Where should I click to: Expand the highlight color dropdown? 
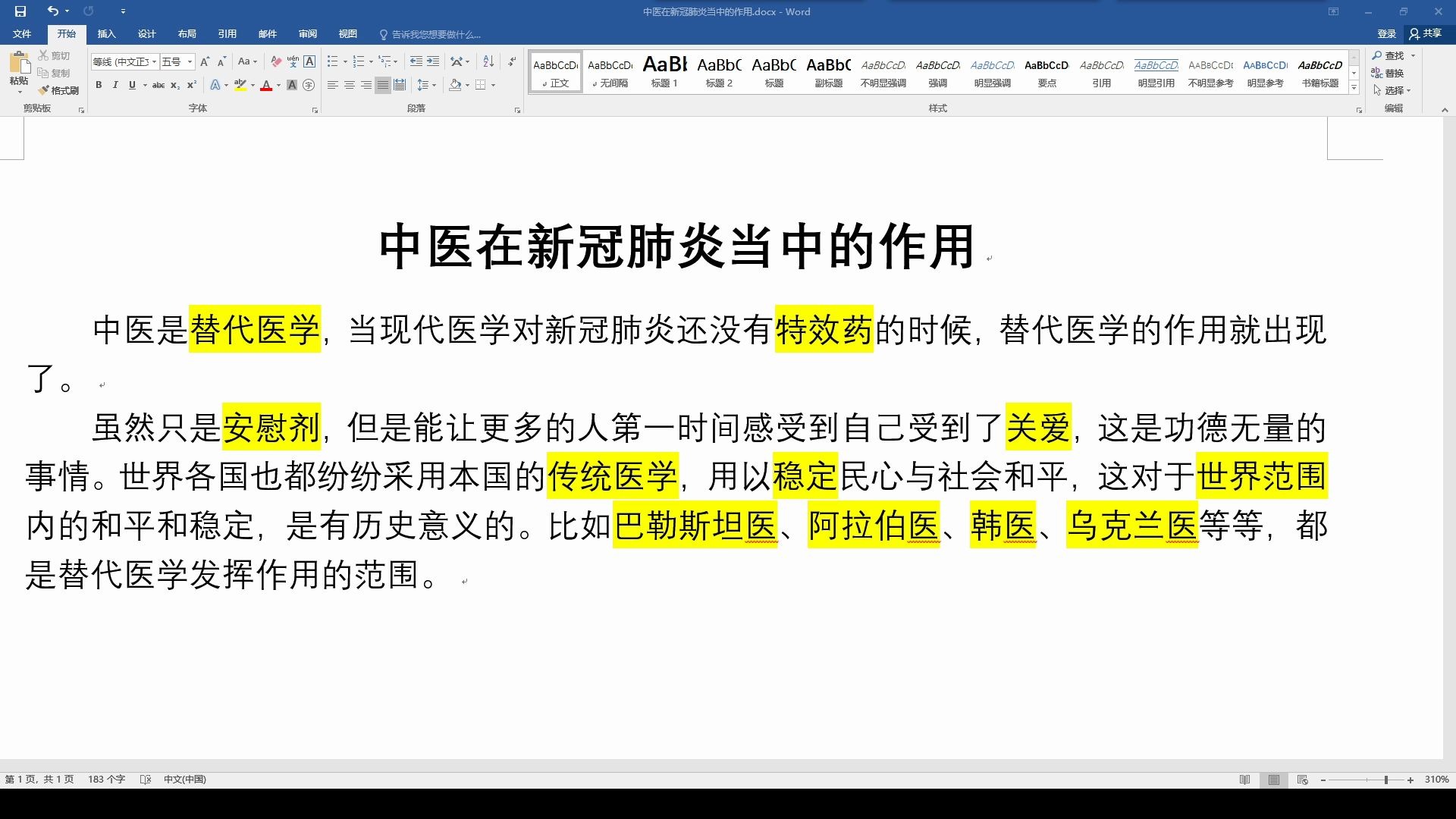pos(253,85)
